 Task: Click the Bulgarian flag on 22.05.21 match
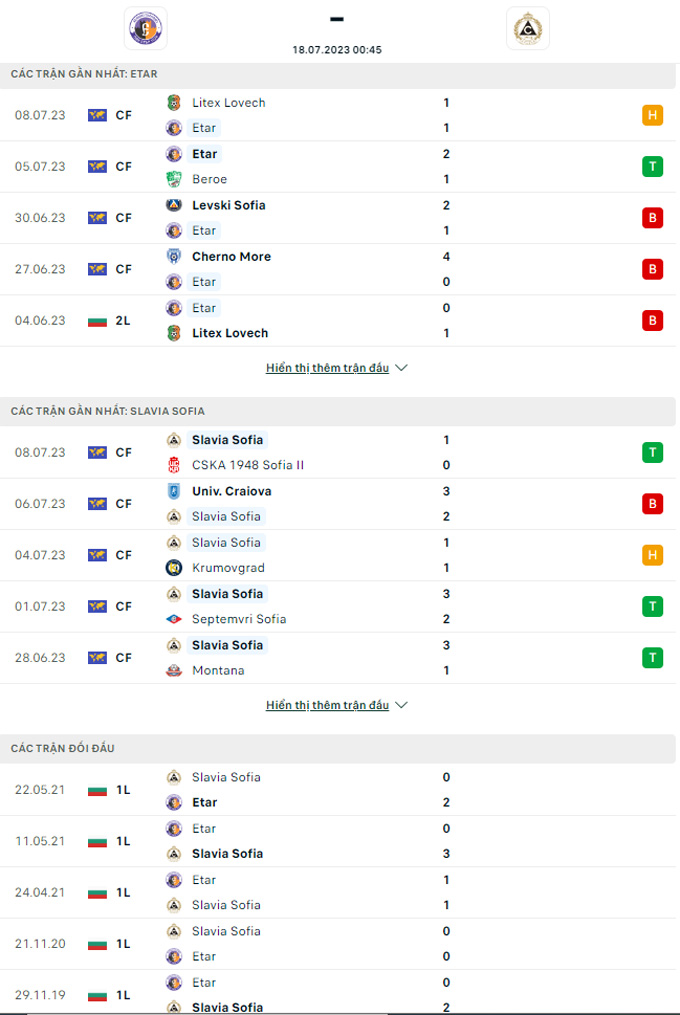click(97, 790)
